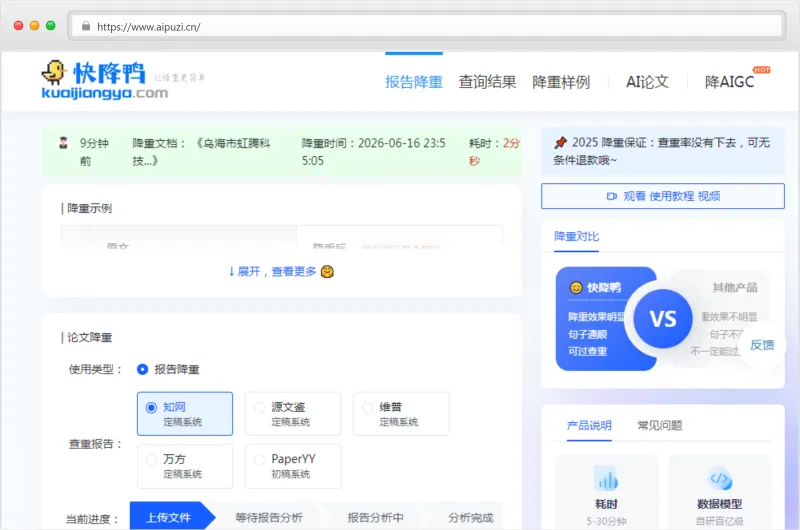Click 可过查重 on 快降鸭 card
Screen dimensions: 800x530
coord(588,351)
